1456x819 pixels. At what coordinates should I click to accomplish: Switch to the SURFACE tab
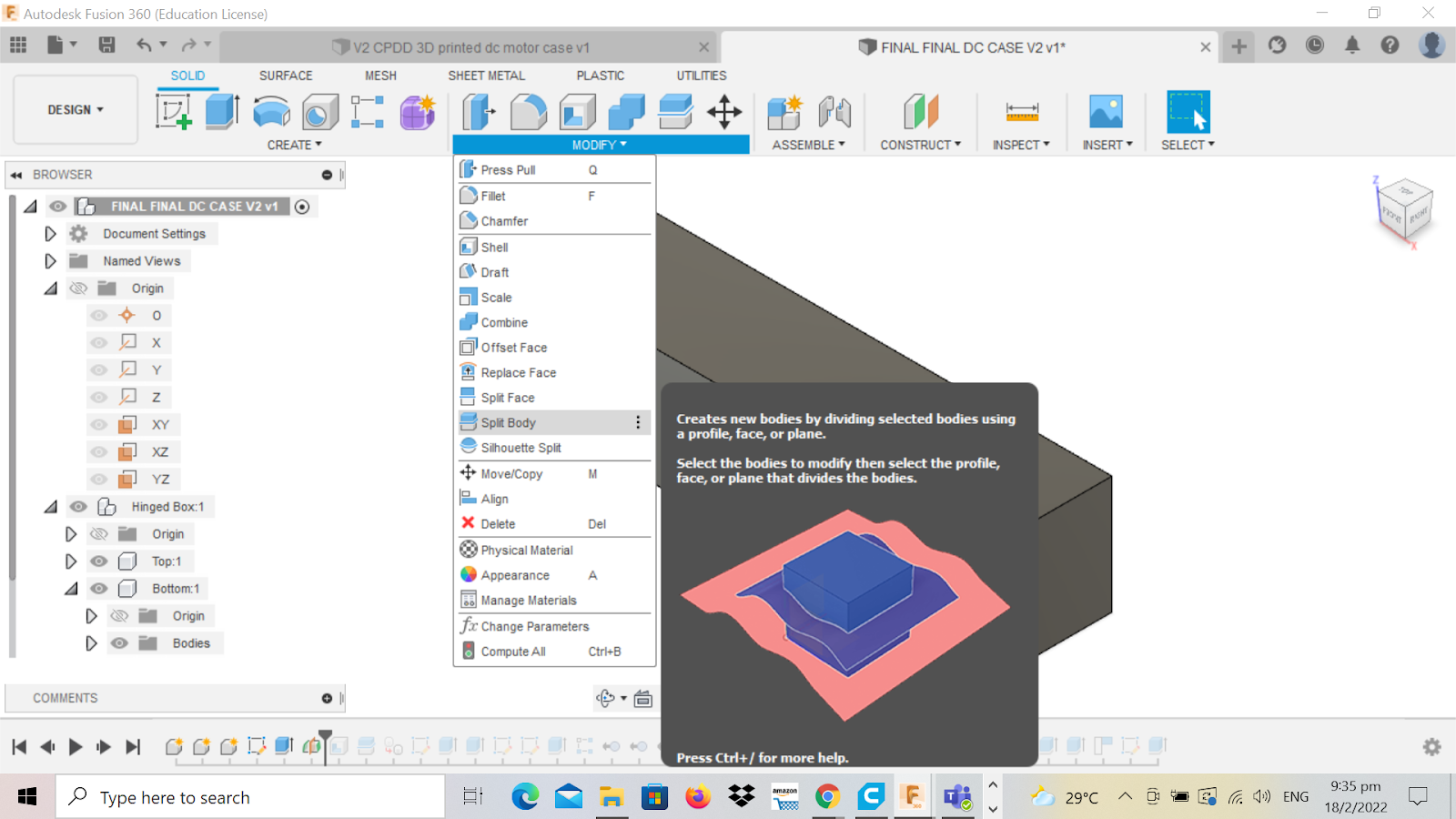click(286, 76)
